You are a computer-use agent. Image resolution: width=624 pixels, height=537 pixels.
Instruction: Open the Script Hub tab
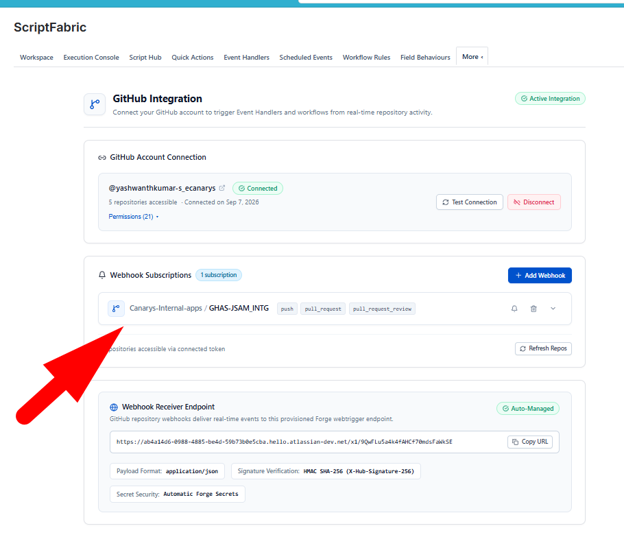coord(145,57)
